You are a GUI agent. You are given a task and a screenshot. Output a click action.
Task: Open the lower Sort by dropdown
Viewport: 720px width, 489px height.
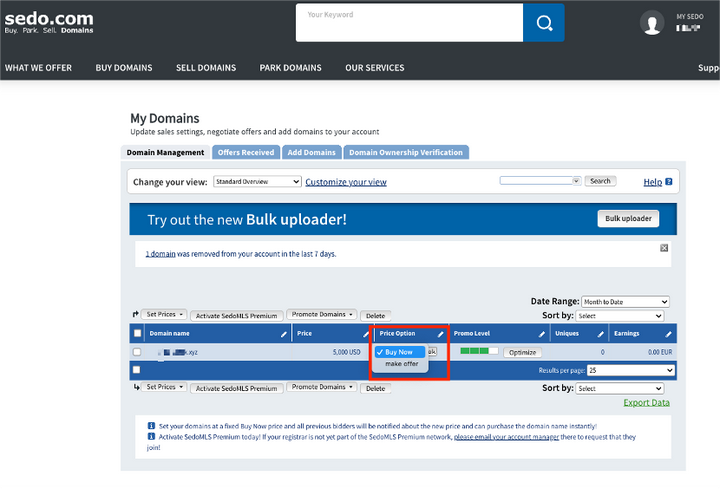click(x=620, y=388)
